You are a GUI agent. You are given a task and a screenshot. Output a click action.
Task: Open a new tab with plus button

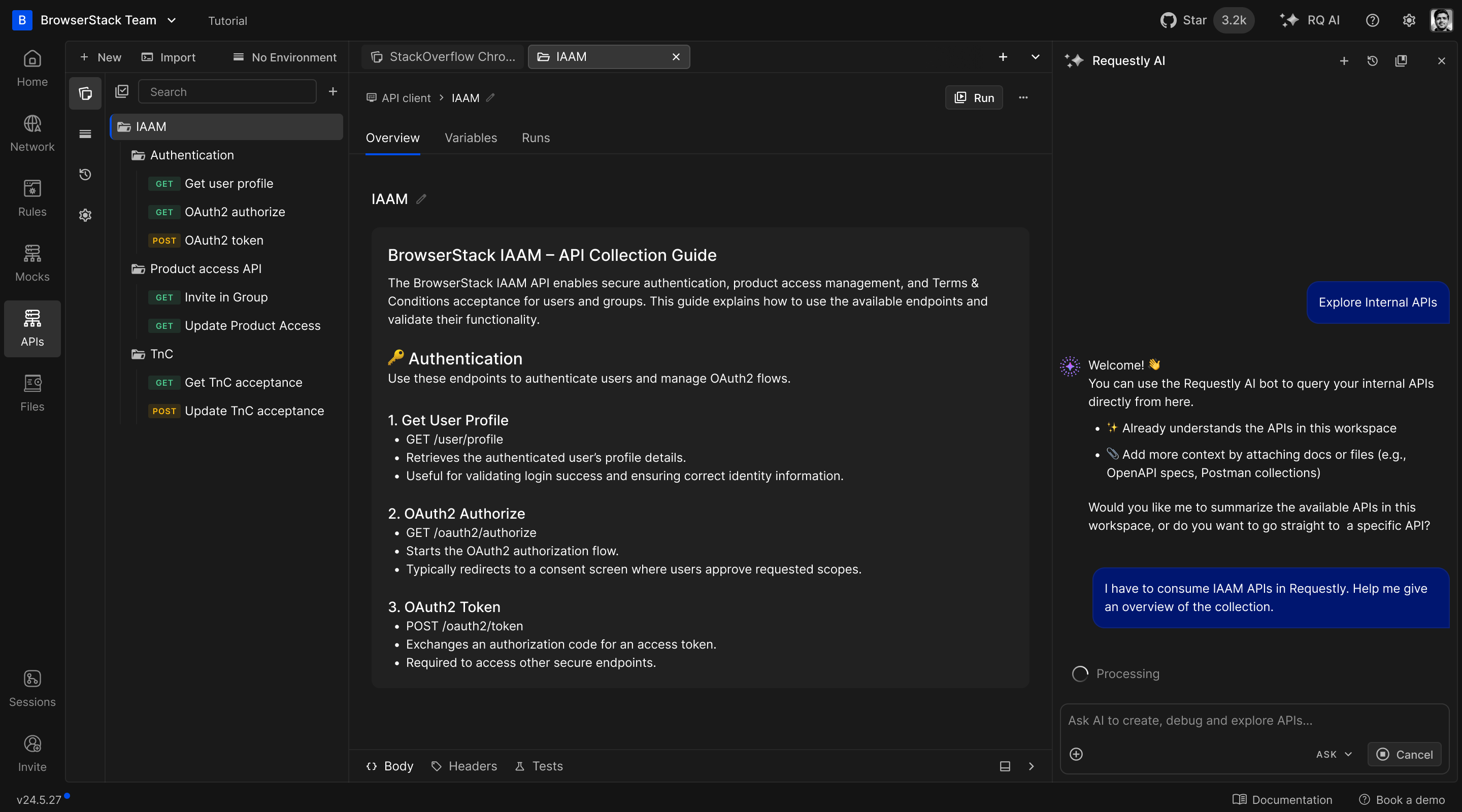click(1003, 57)
